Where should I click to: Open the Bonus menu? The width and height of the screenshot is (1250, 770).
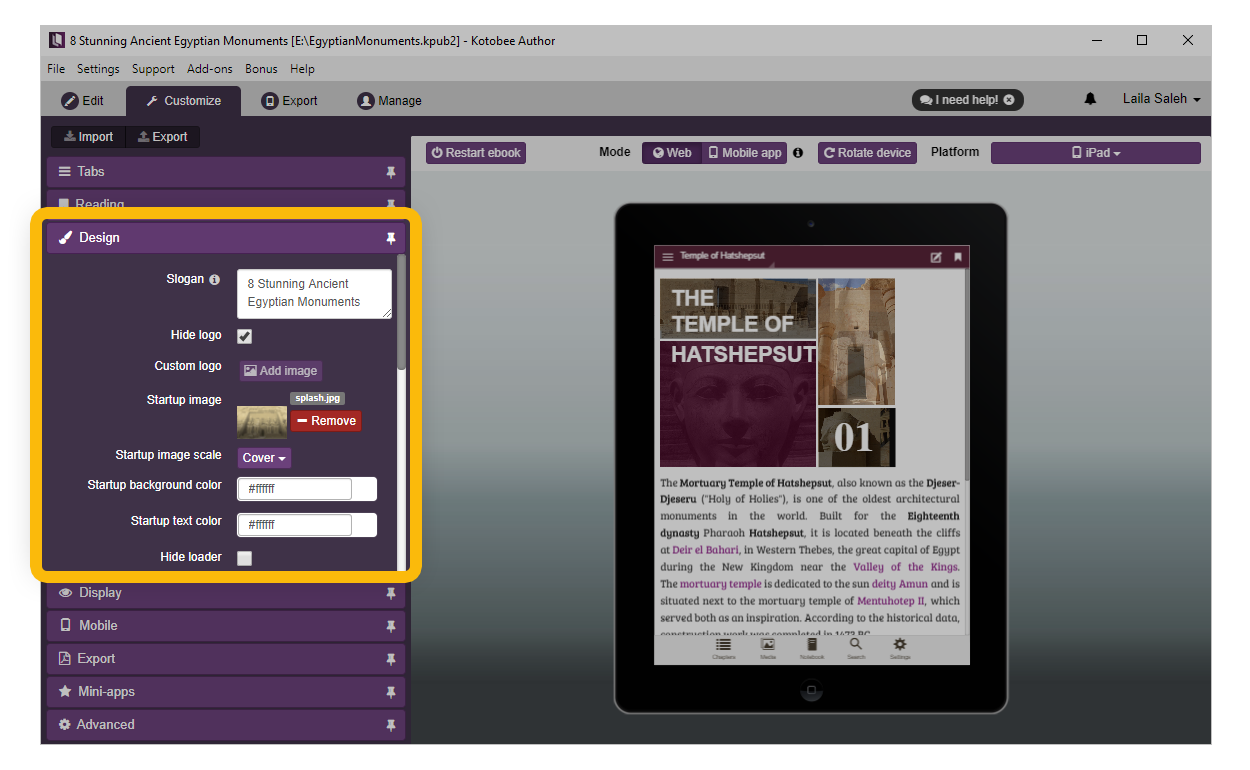tap(261, 69)
